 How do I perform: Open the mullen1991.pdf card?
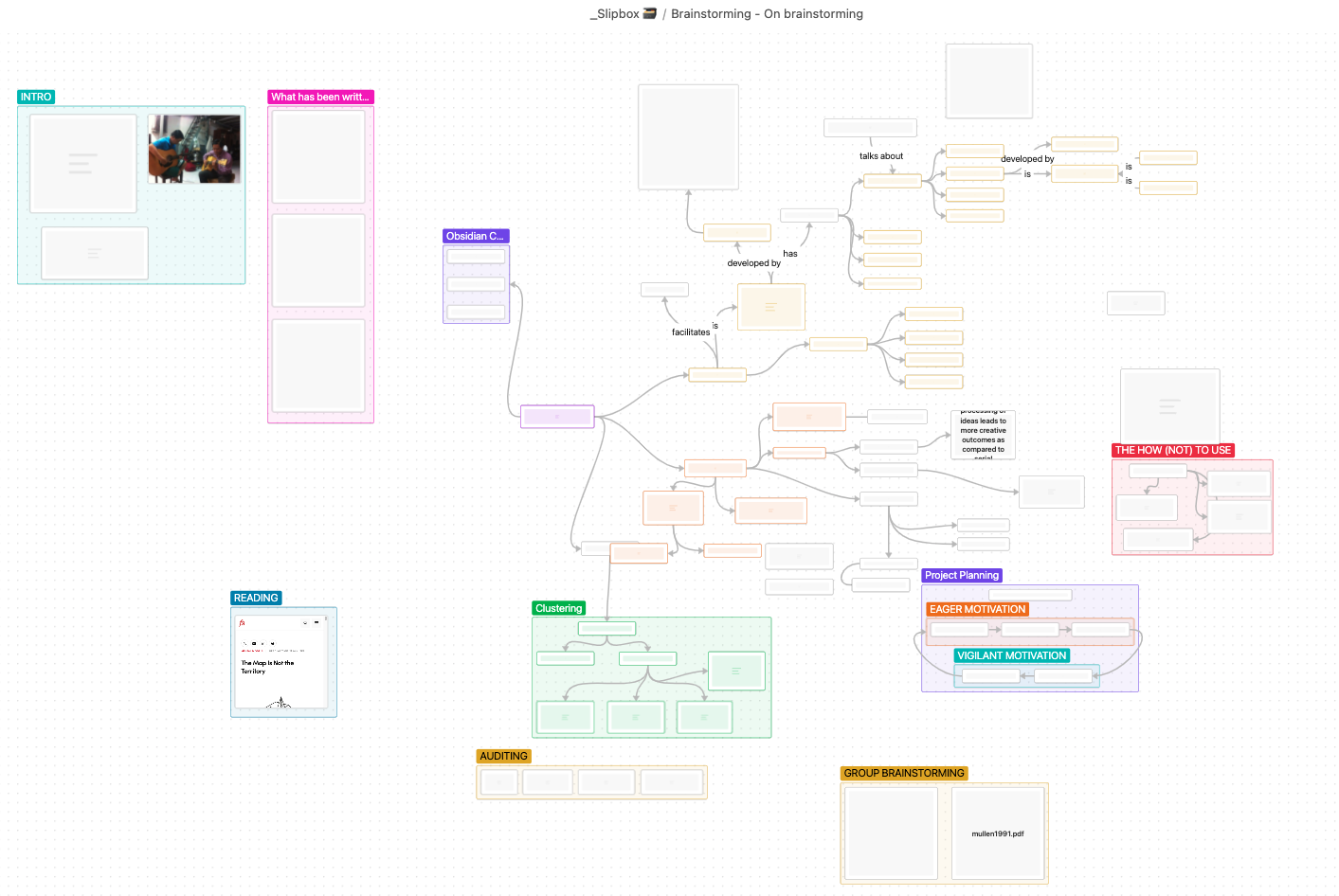[x=998, y=833]
